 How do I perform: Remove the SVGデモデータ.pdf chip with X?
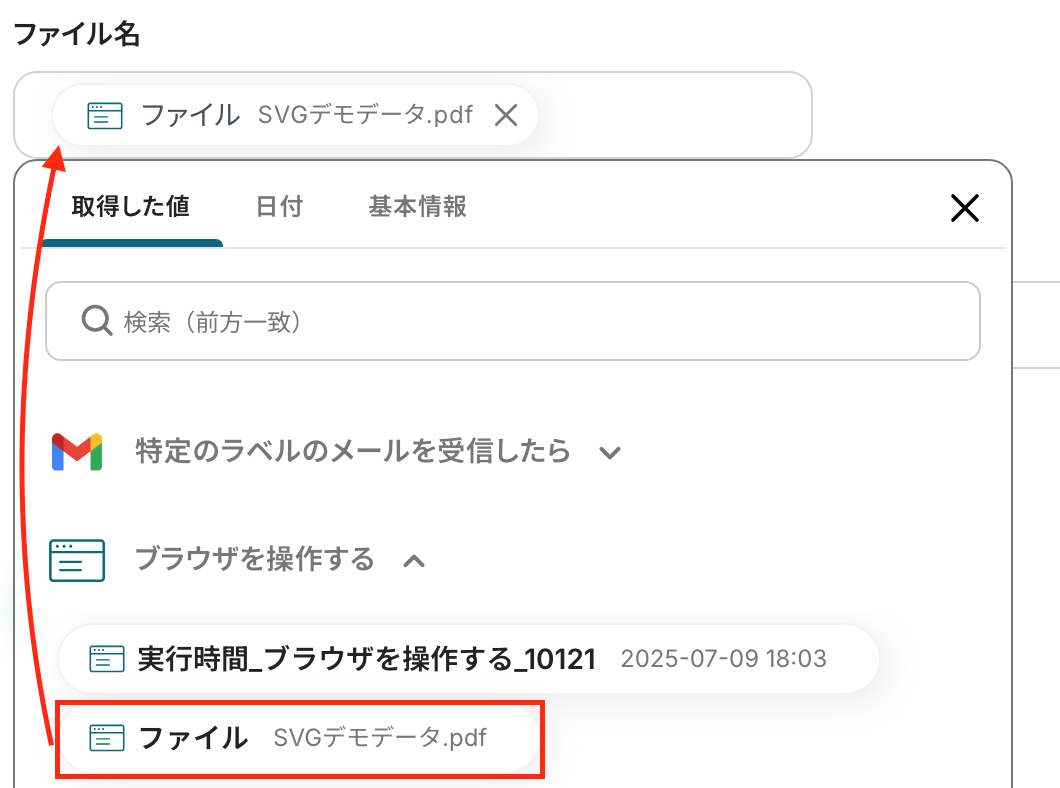click(506, 116)
